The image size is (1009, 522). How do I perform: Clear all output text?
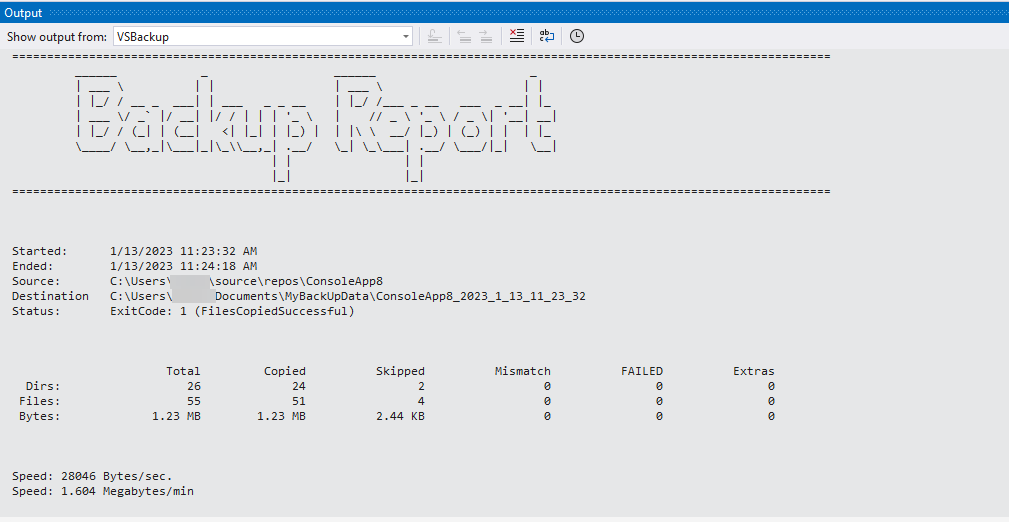tap(516, 36)
